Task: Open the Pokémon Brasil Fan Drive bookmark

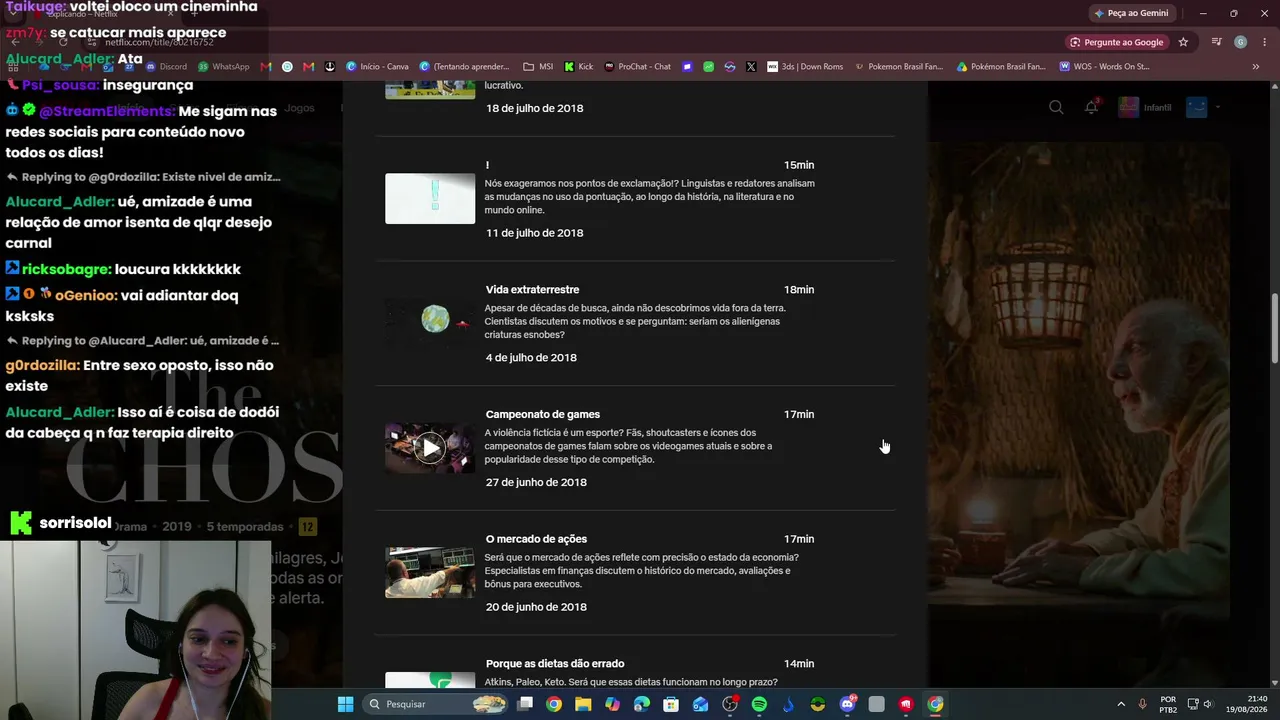Action: pyautogui.click(x=1001, y=67)
